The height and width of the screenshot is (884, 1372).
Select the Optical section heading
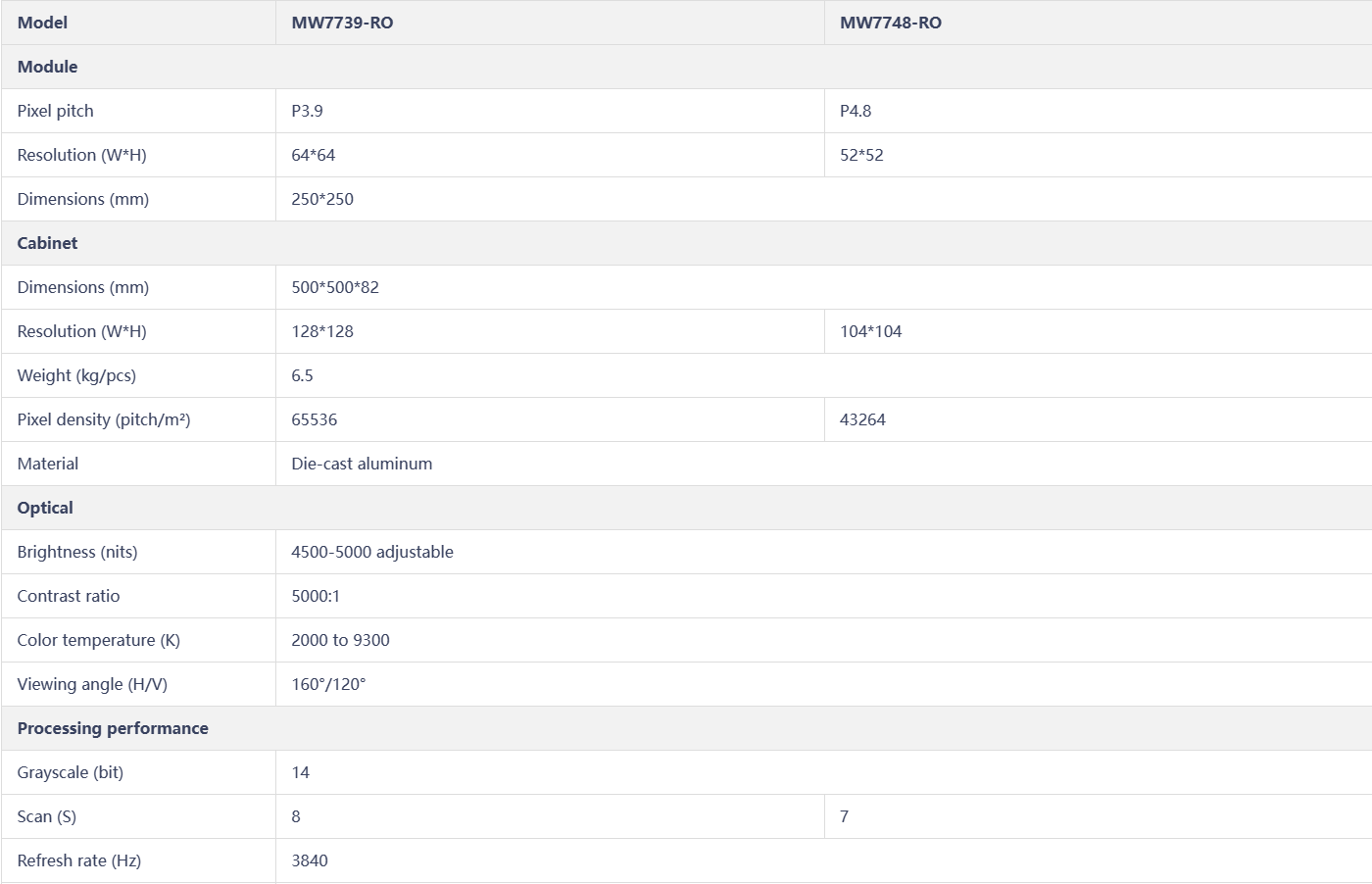click(x=45, y=508)
